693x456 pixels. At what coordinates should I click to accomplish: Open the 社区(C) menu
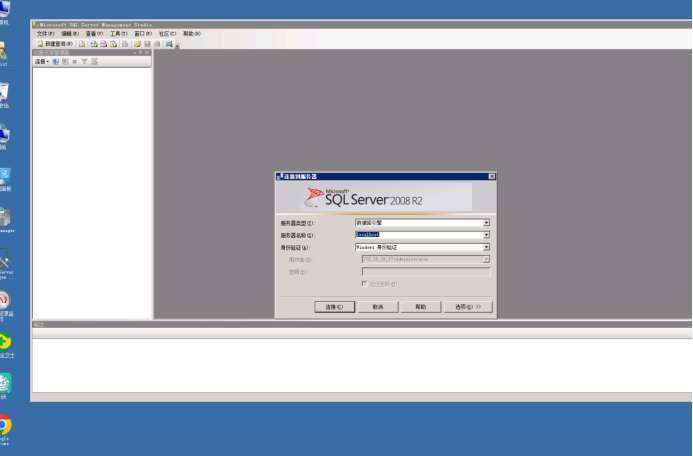click(x=168, y=34)
